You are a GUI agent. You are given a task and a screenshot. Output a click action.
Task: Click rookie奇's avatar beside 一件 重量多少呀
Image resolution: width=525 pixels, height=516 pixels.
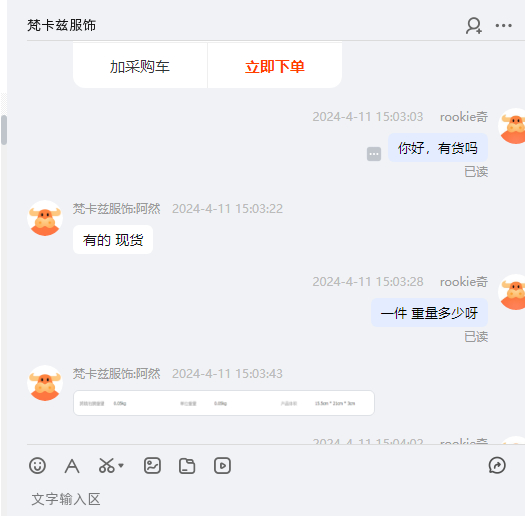(512, 292)
